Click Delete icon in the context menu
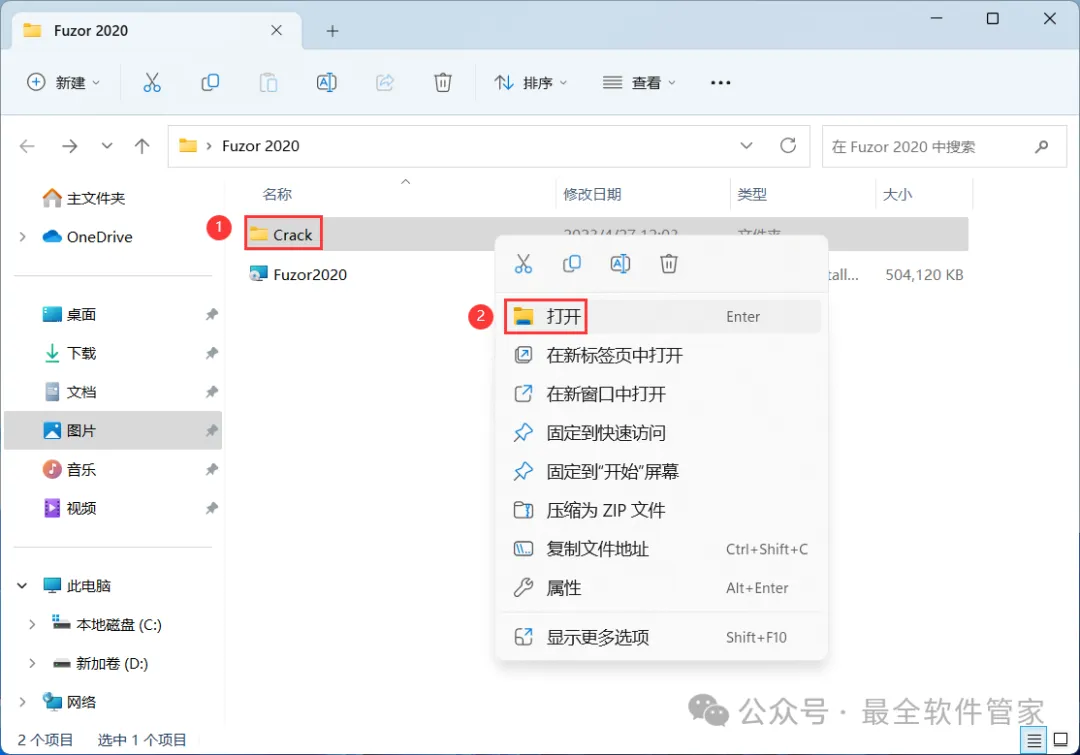This screenshot has width=1080, height=755. 669,264
